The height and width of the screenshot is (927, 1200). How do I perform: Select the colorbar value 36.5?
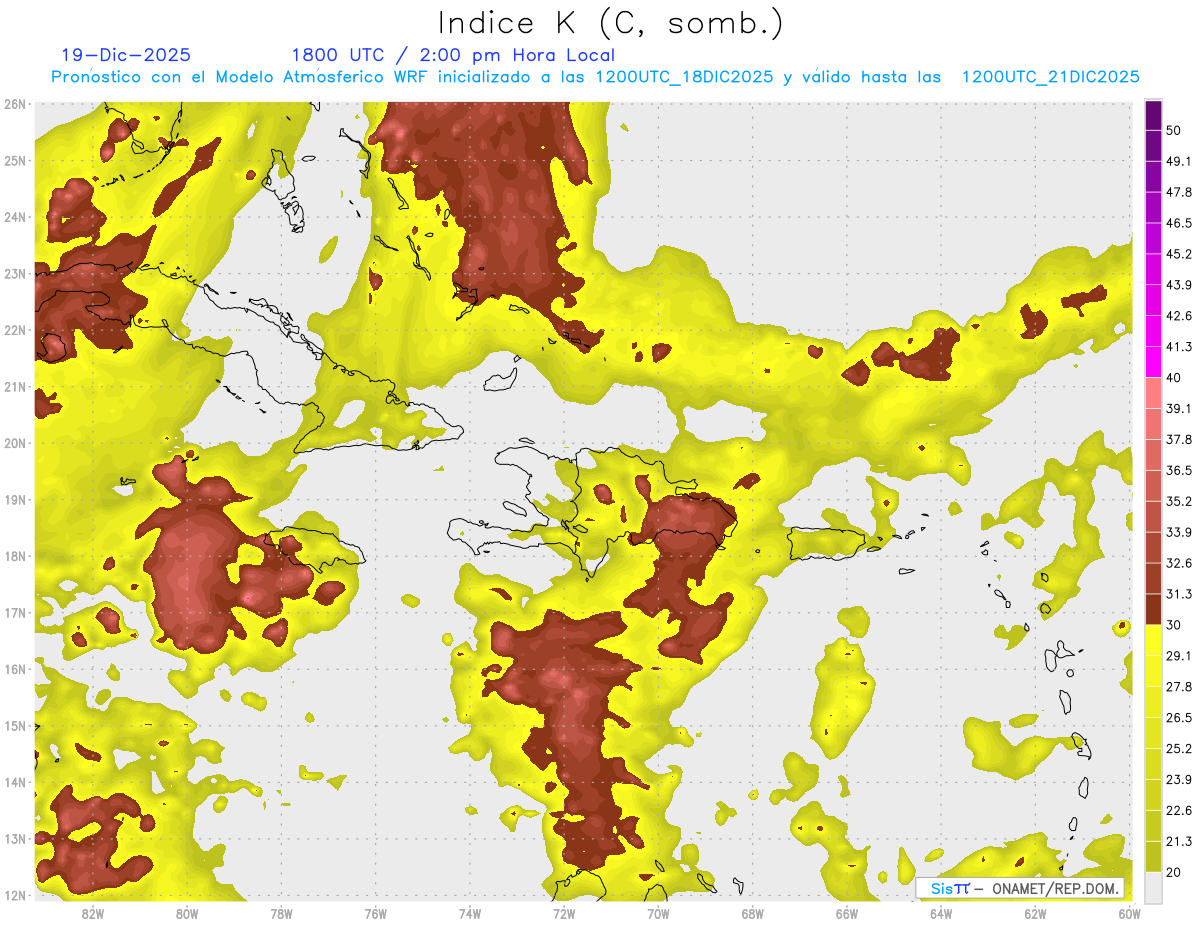point(1180,470)
